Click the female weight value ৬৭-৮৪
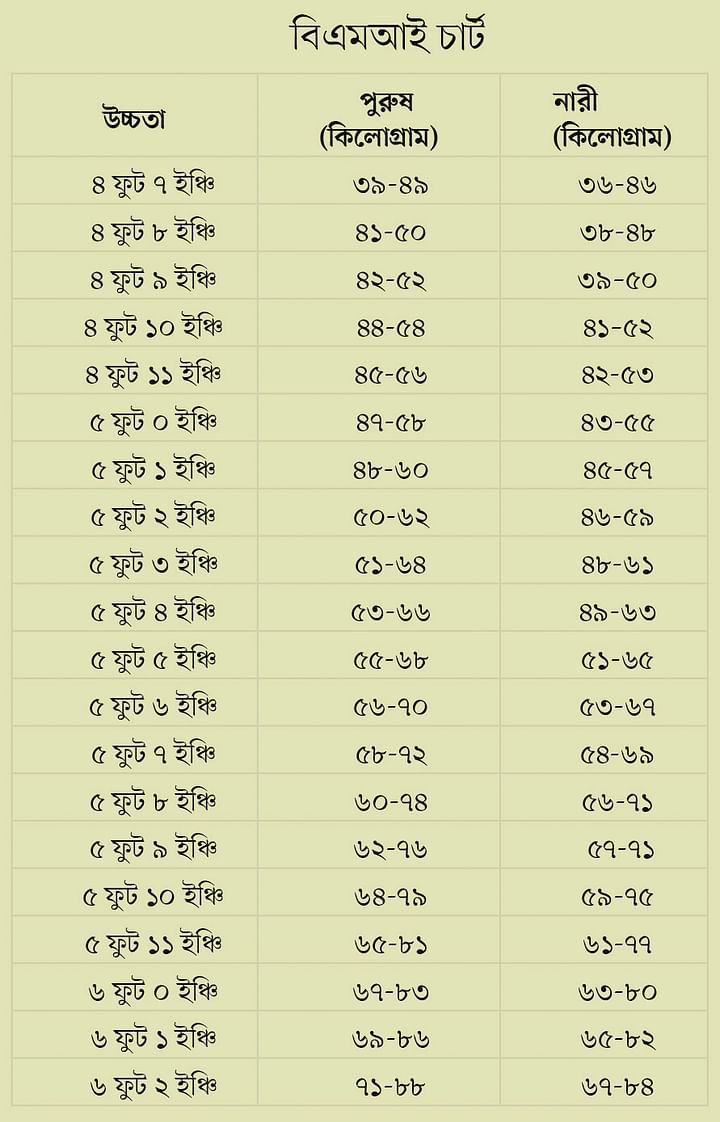 pos(617,1087)
